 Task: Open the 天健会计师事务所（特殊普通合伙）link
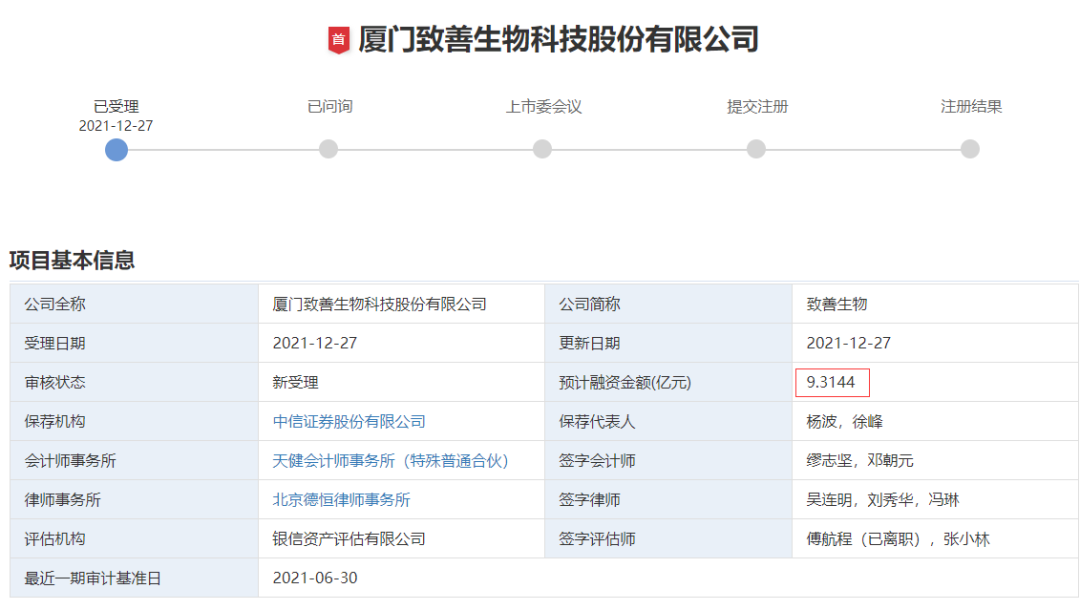[x=391, y=461]
